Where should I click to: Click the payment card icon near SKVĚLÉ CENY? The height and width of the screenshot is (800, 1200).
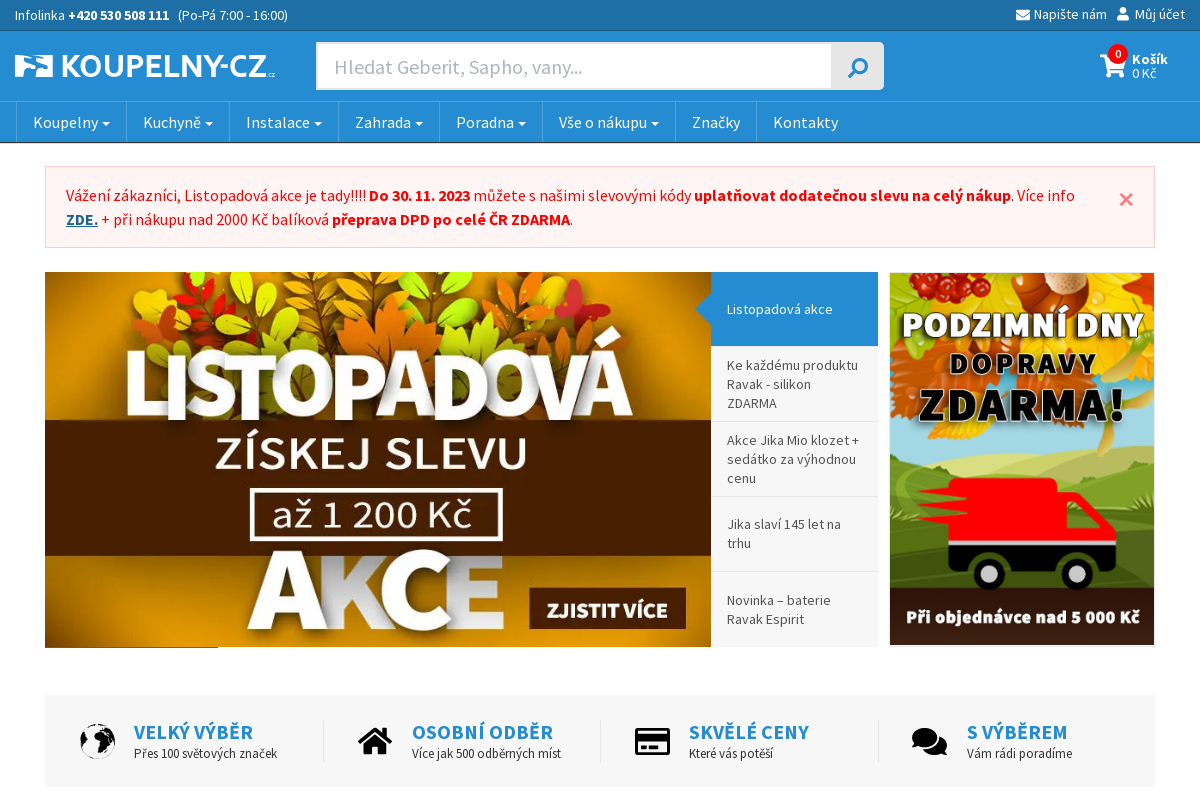(652, 741)
